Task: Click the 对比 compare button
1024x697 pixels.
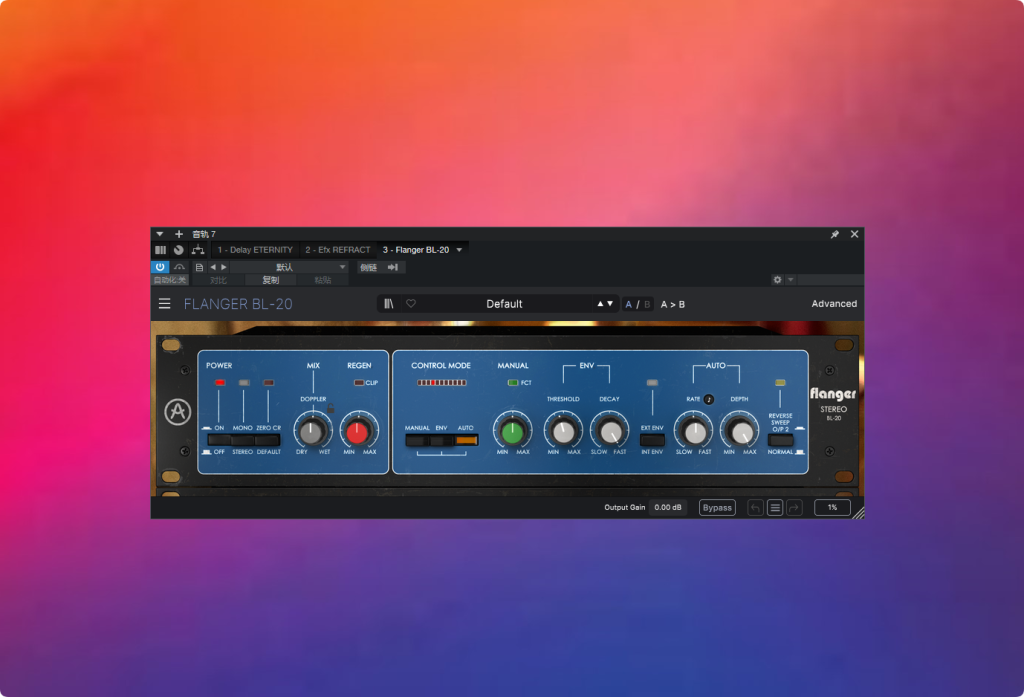Action: click(219, 280)
